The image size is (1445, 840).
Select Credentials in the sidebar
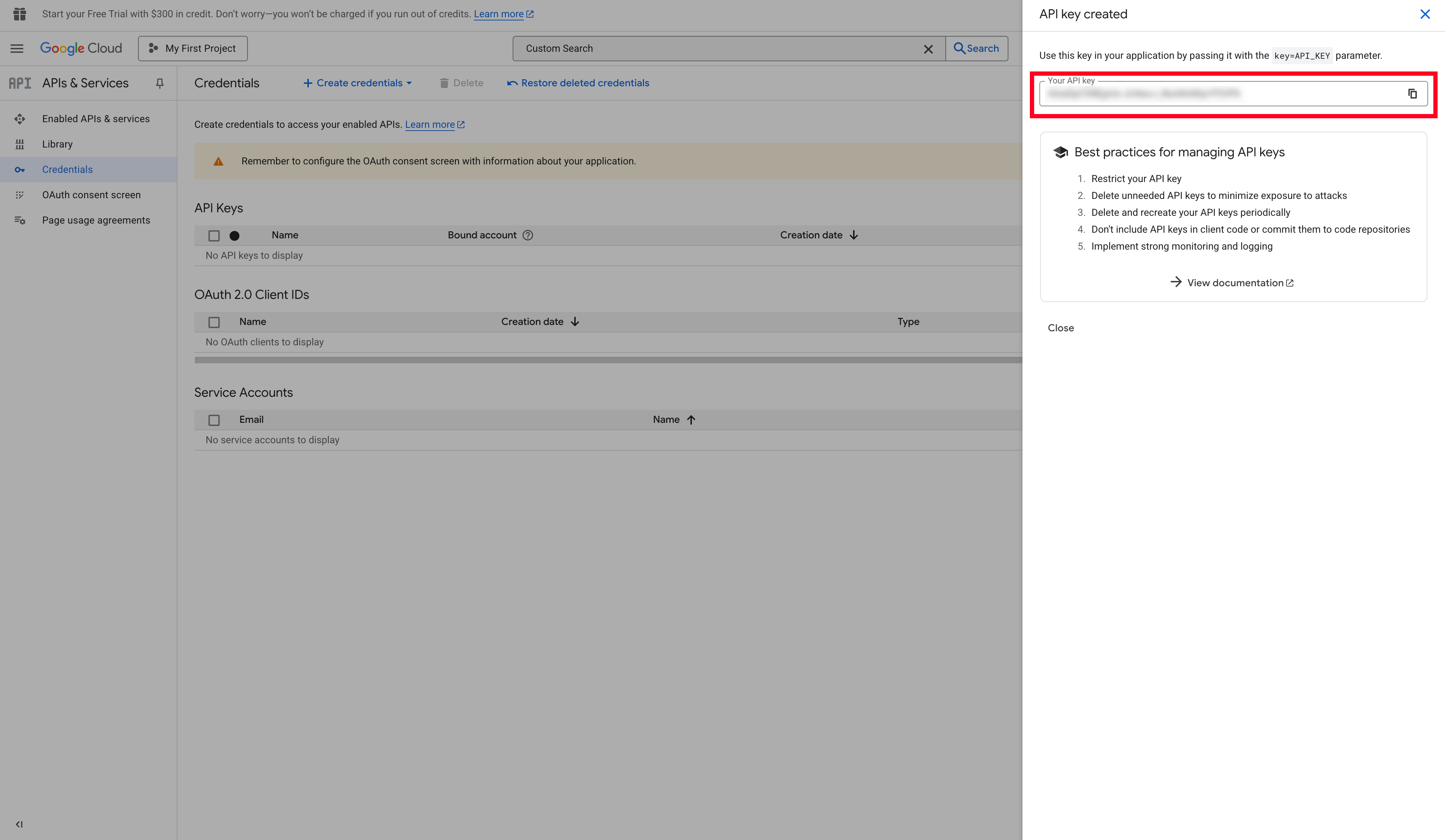[x=88, y=170]
